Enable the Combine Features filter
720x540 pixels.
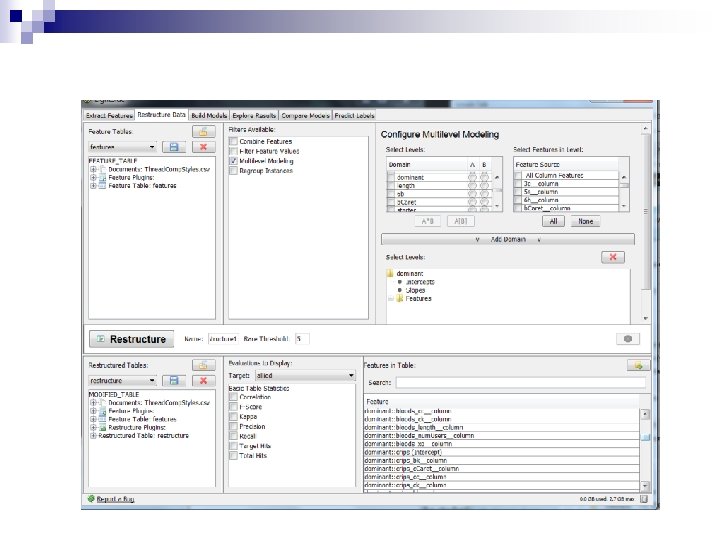[x=233, y=141]
